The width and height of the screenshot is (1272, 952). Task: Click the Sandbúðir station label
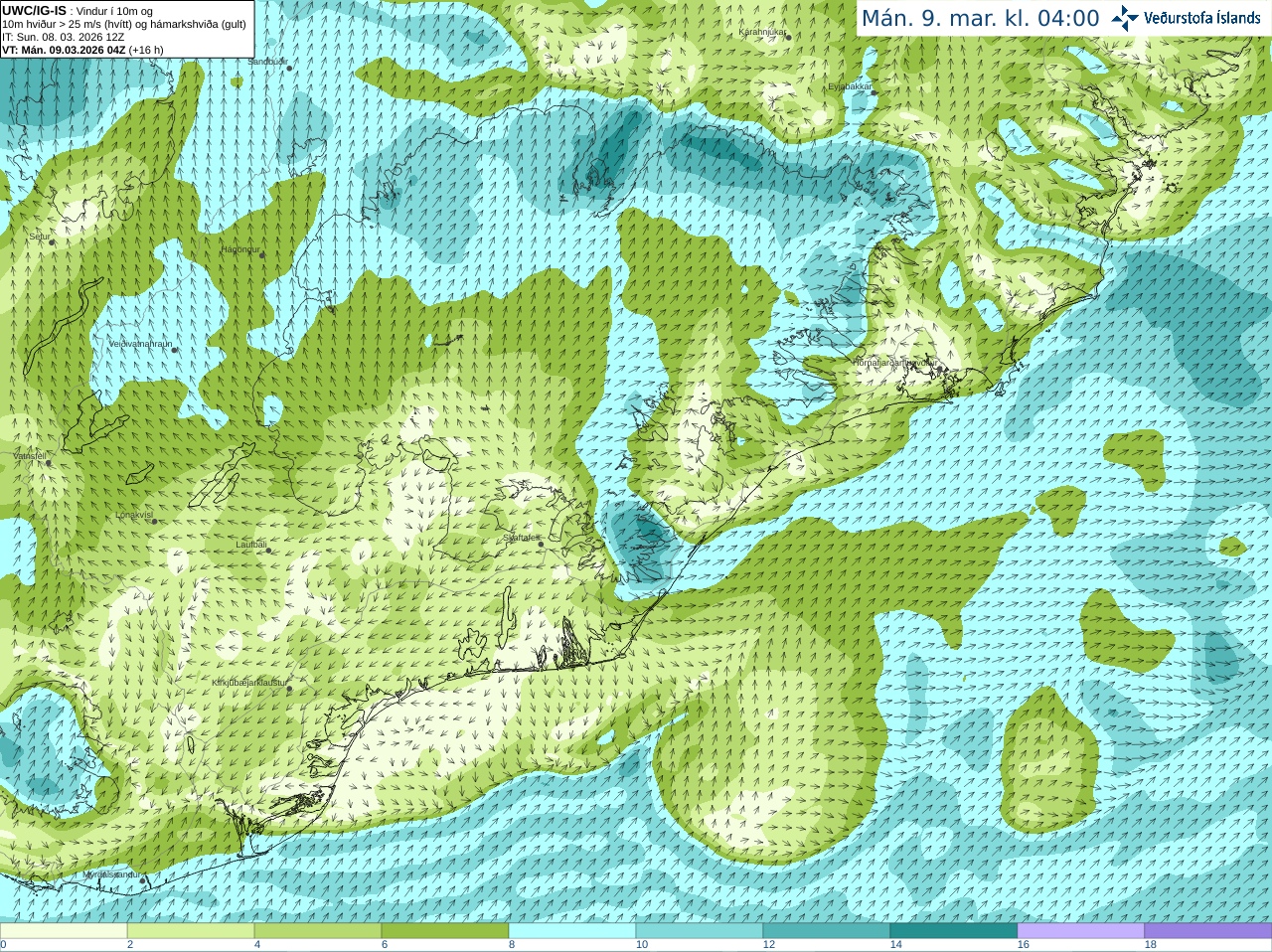267,62
